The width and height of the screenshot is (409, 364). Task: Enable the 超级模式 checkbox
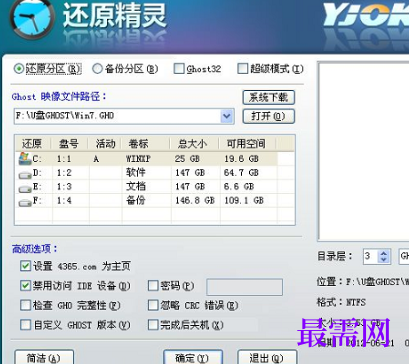pyautogui.click(x=242, y=69)
